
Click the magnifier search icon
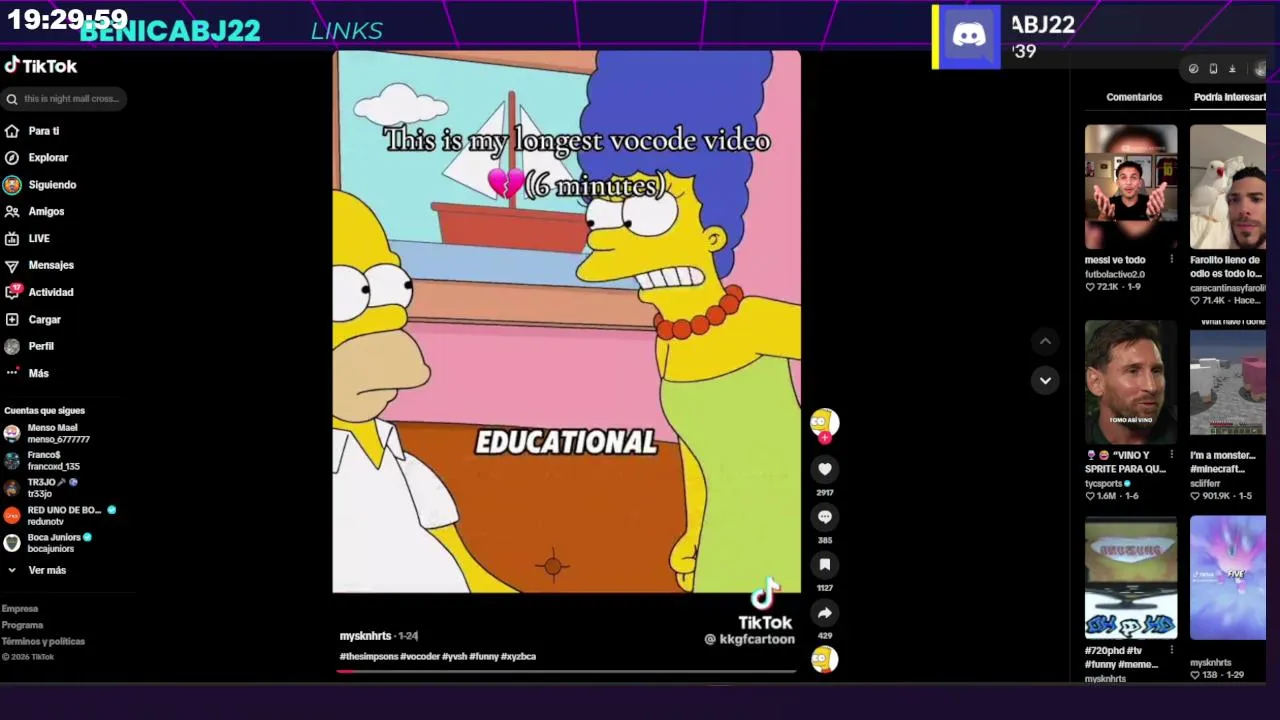click(x=12, y=99)
